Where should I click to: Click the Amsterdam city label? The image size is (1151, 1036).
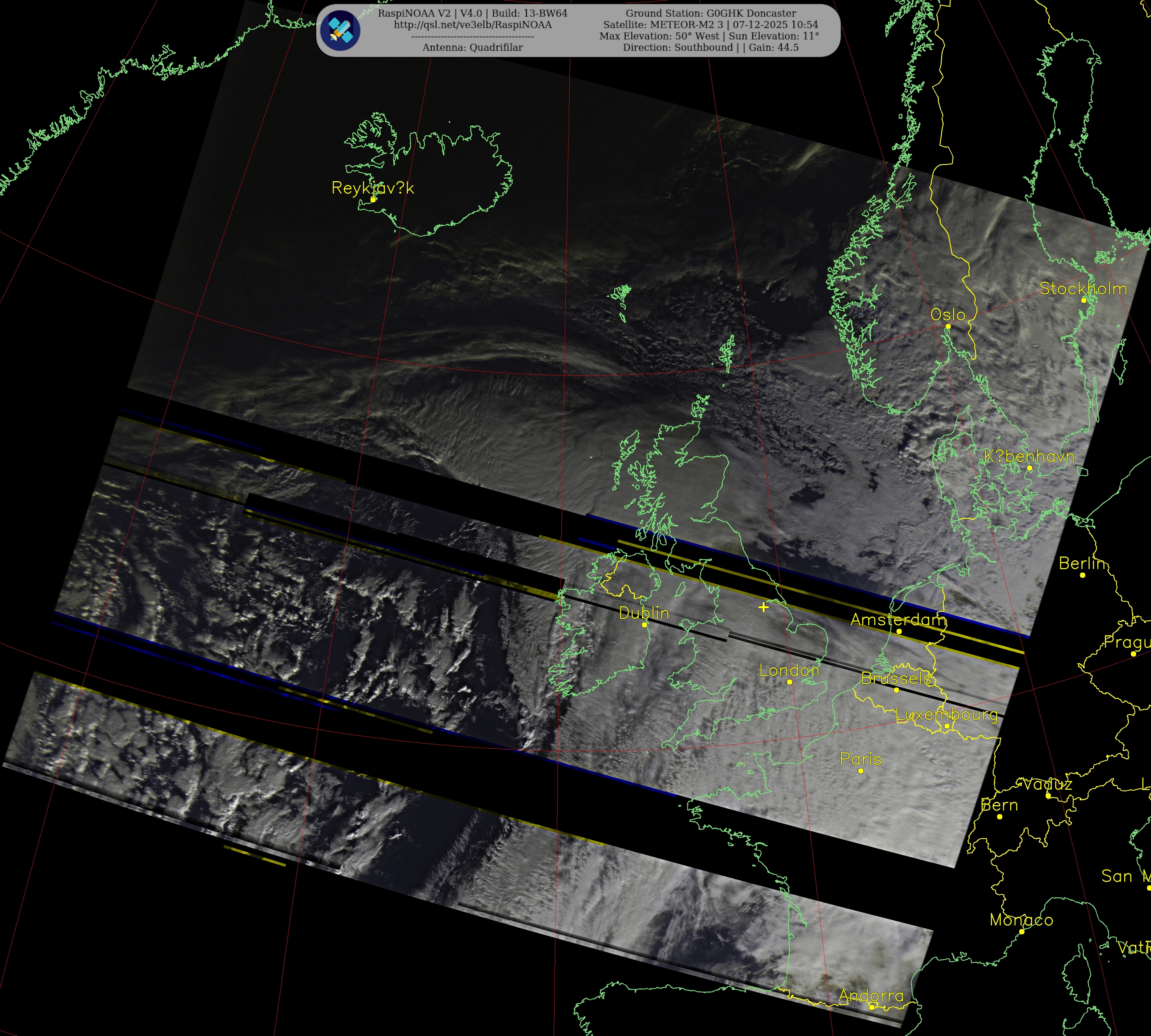[898, 619]
